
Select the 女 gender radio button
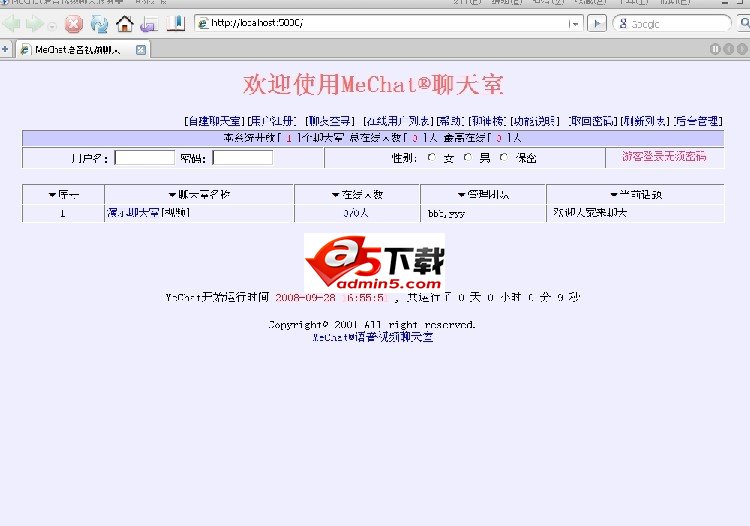(x=431, y=157)
